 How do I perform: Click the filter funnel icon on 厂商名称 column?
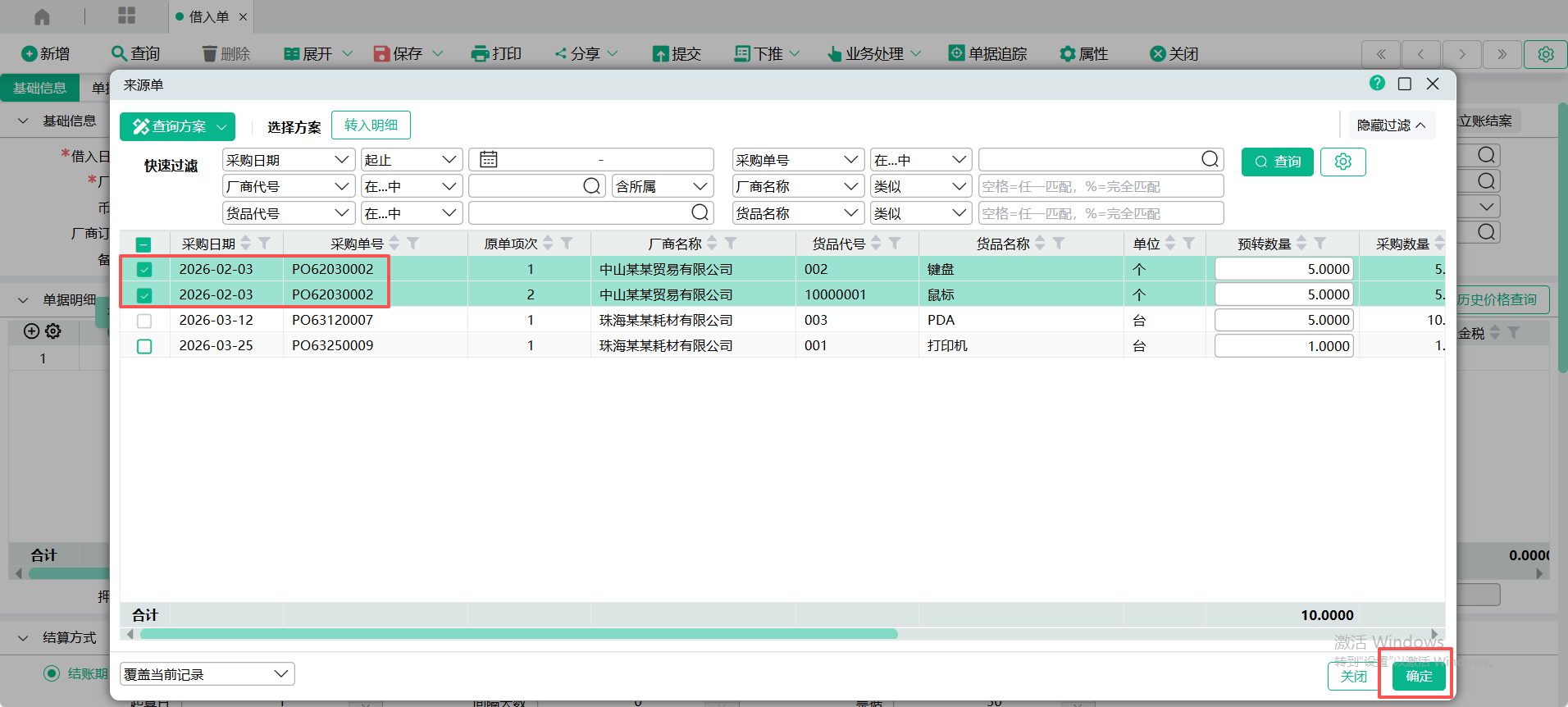[x=731, y=244]
